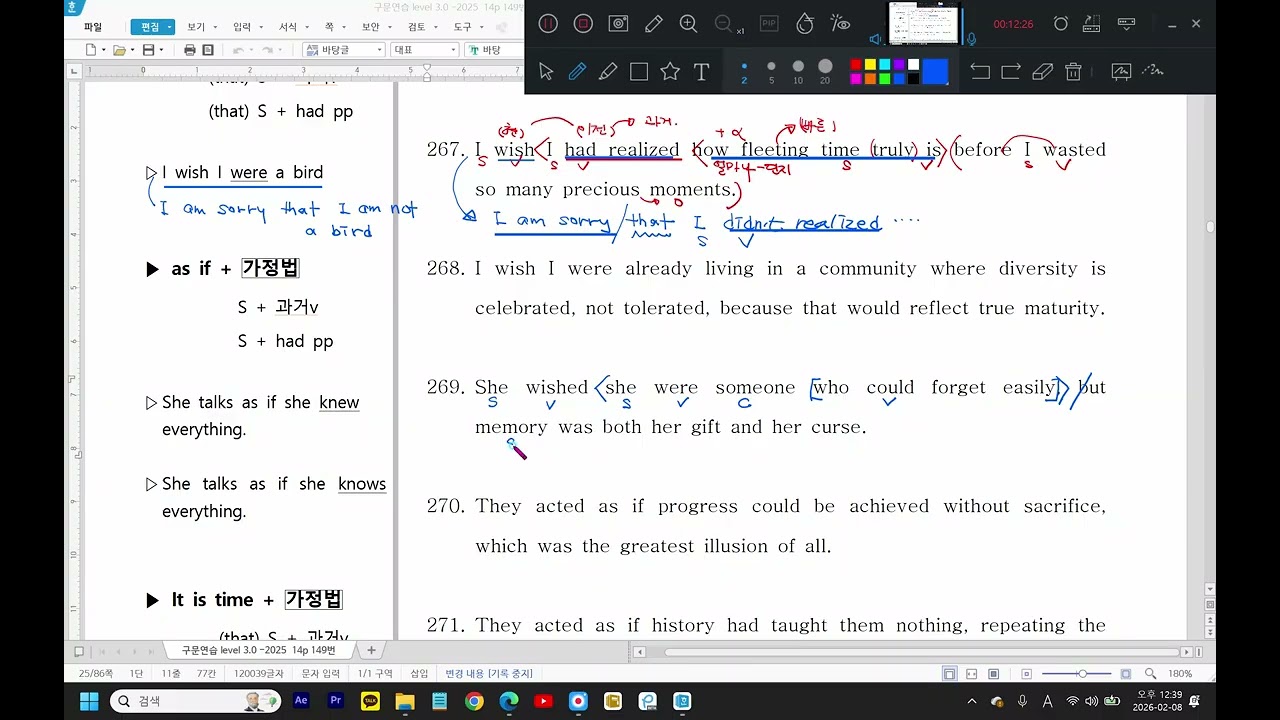This screenshot has height=720, width=1280.
Task: Select the text T tool
Action: (701, 71)
